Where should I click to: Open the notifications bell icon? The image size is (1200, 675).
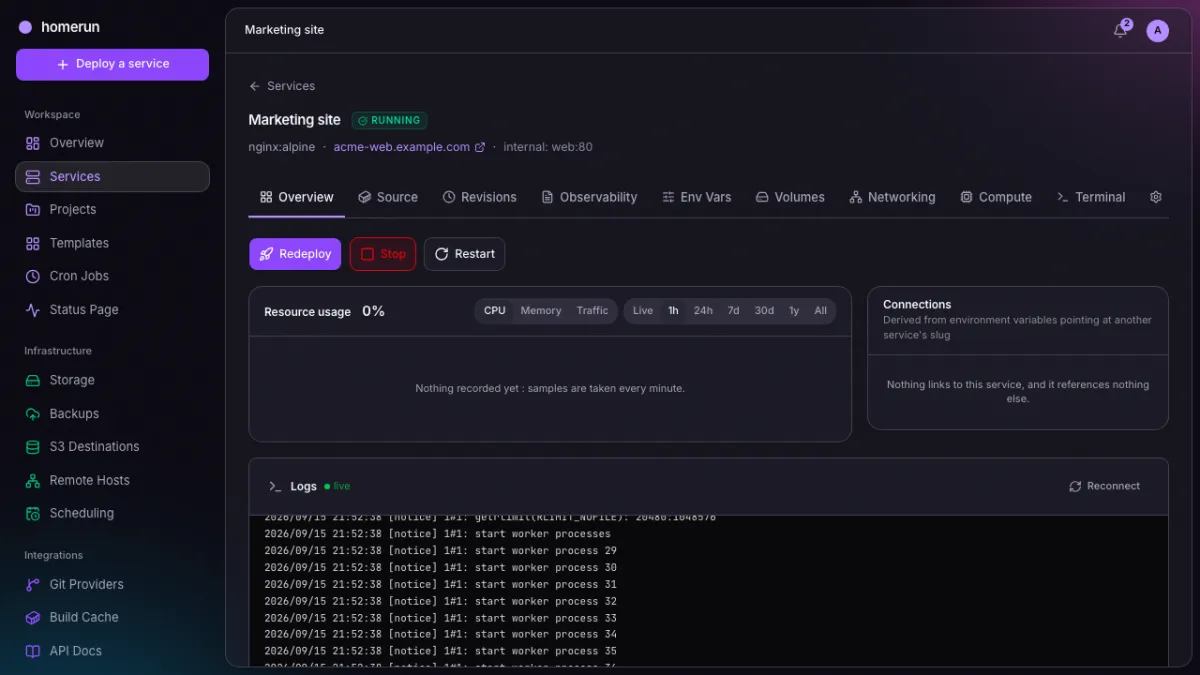pos(1120,30)
